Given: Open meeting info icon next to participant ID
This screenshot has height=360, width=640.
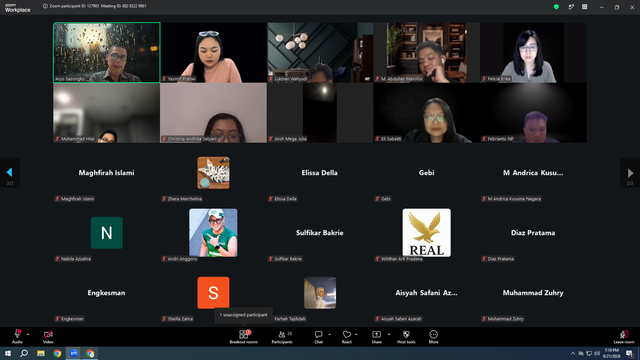Looking at the screenshot, I should 45,6.
